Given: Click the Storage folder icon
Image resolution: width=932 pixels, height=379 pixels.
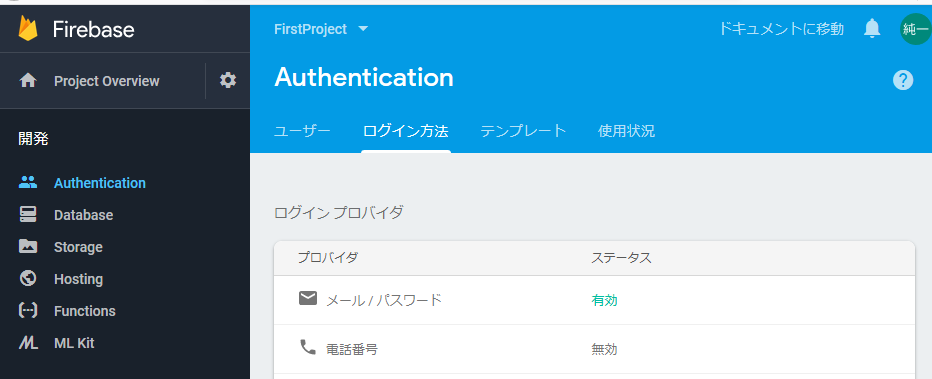Looking at the screenshot, I should 28,247.
